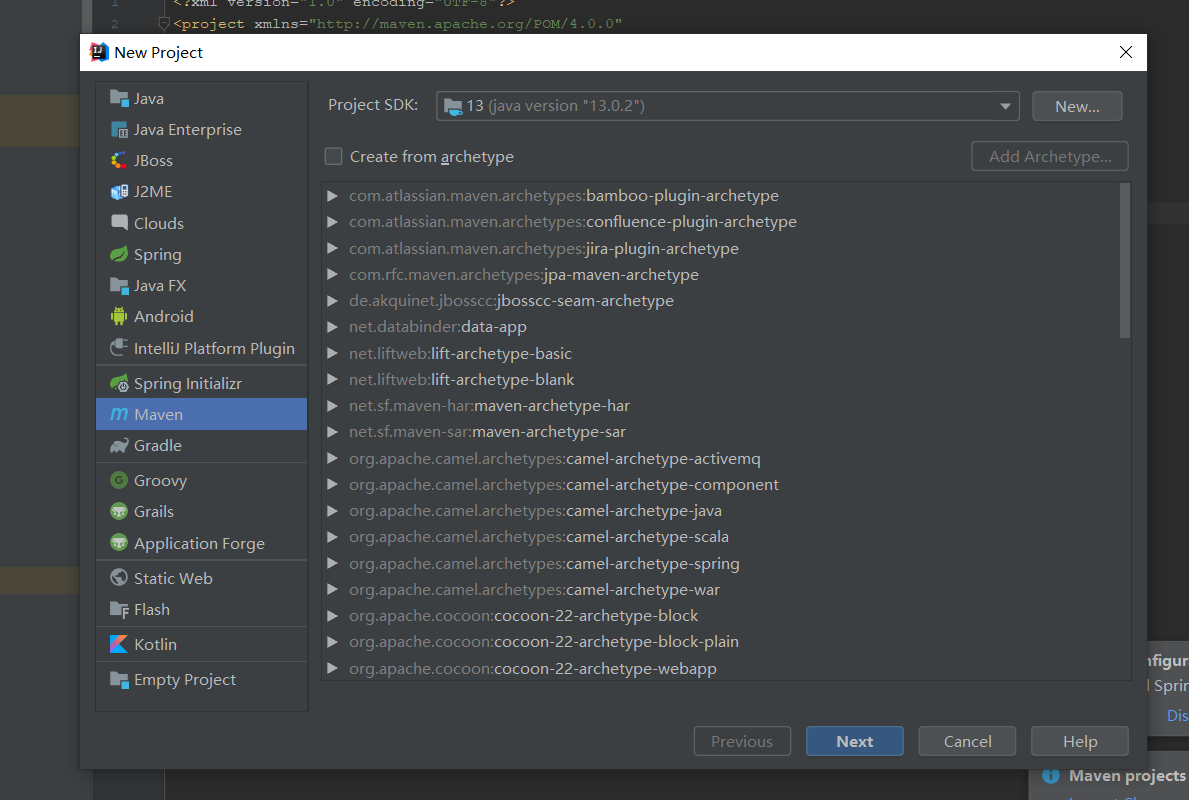Select lift-archetype-blank row
The width and height of the screenshot is (1189, 800).
(720, 379)
